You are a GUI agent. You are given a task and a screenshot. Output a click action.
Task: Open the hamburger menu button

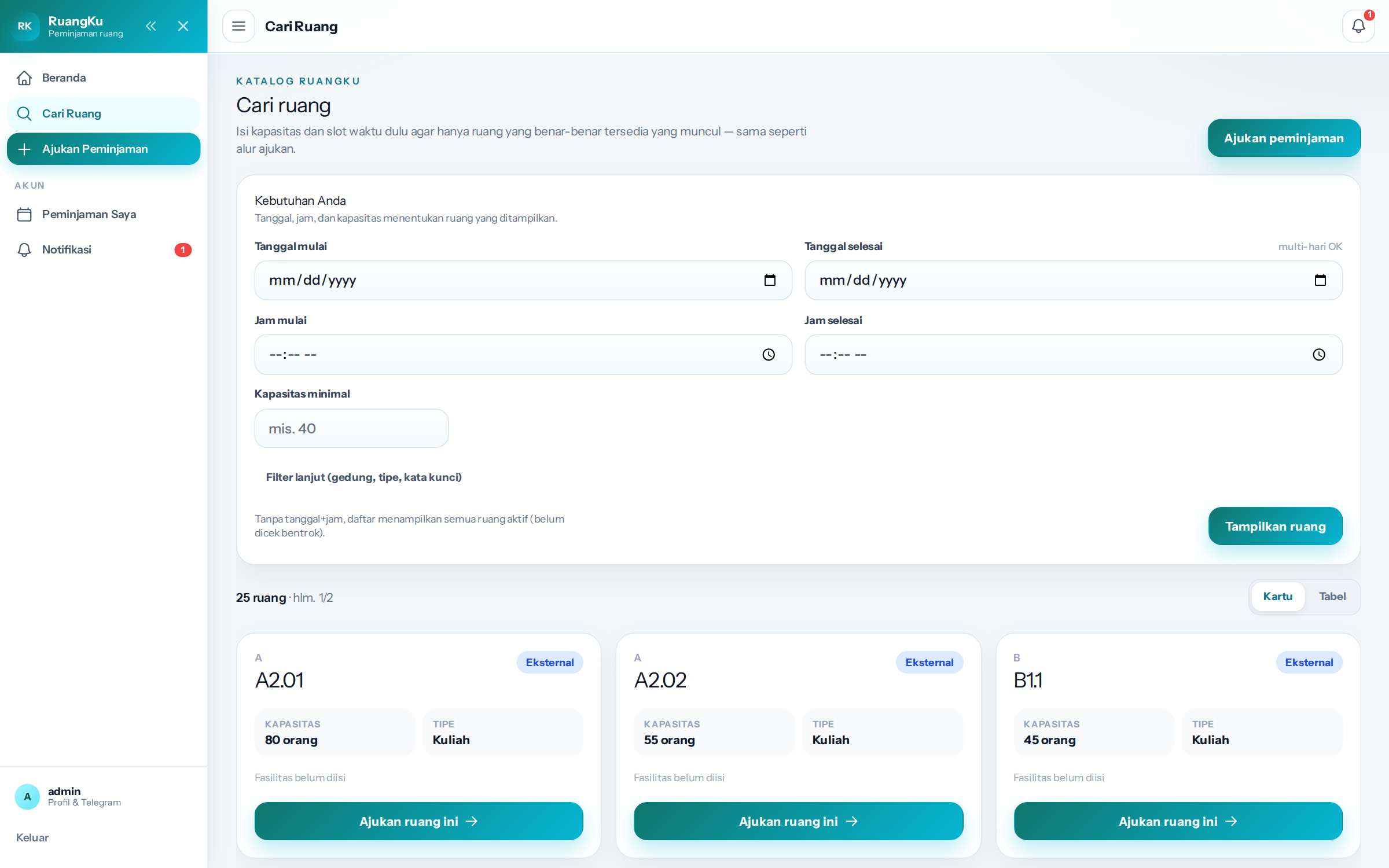pyautogui.click(x=238, y=26)
